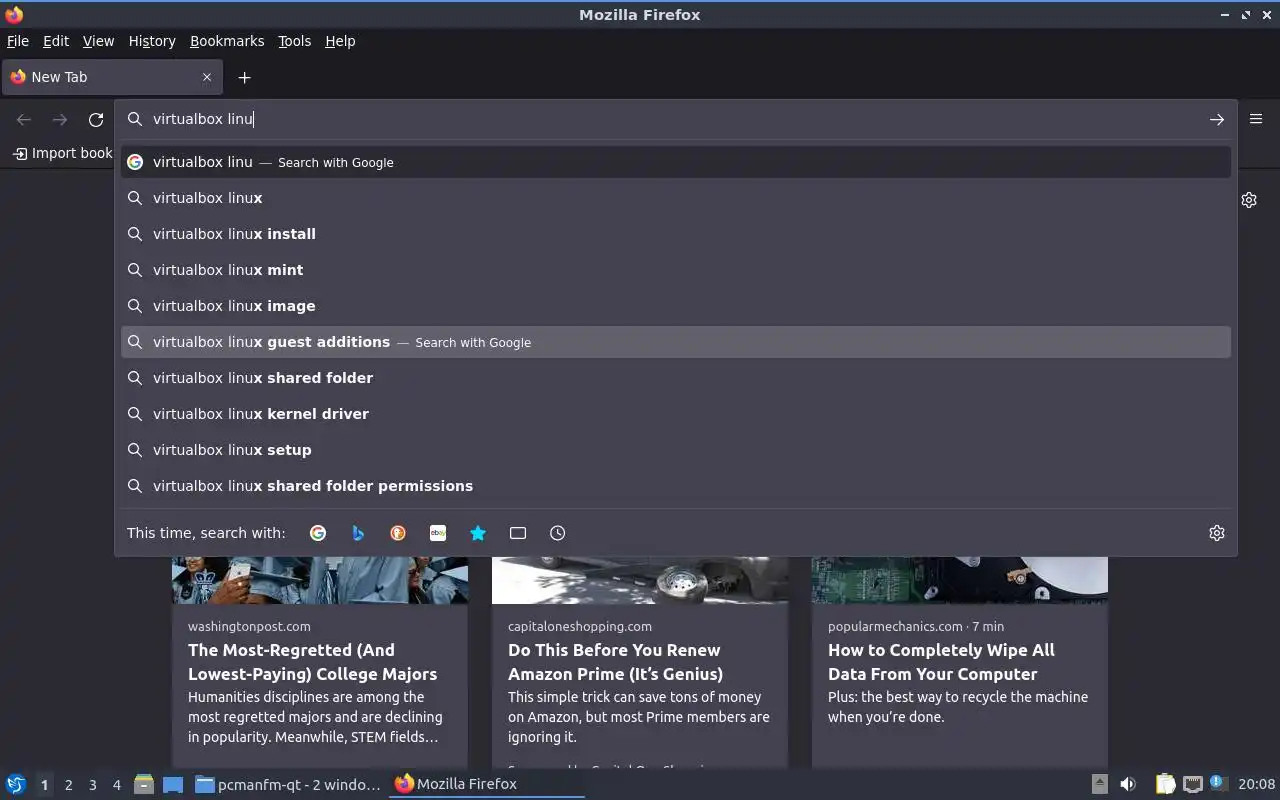Choose the 'virtualbox linux install' suggestion
The width and height of the screenshot is (1280, 800).
coord(676,234)
